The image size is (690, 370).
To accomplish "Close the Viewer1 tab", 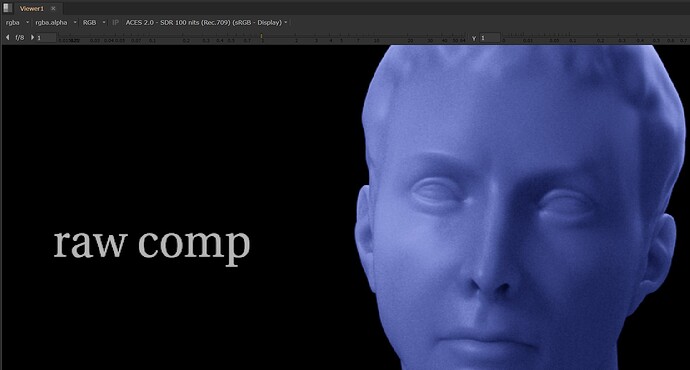I will pyautogui.click(x=53, y=8).
